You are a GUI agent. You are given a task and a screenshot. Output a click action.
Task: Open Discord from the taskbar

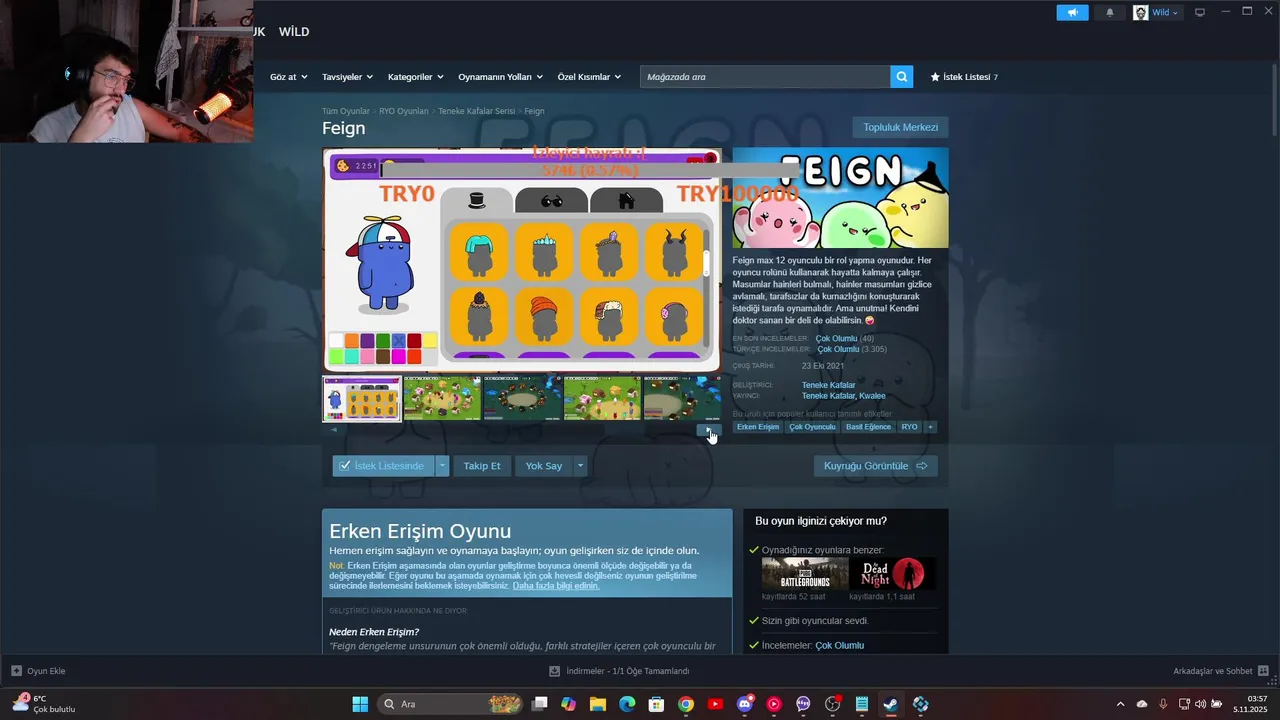pyautogui.click(x=744, y=704)
